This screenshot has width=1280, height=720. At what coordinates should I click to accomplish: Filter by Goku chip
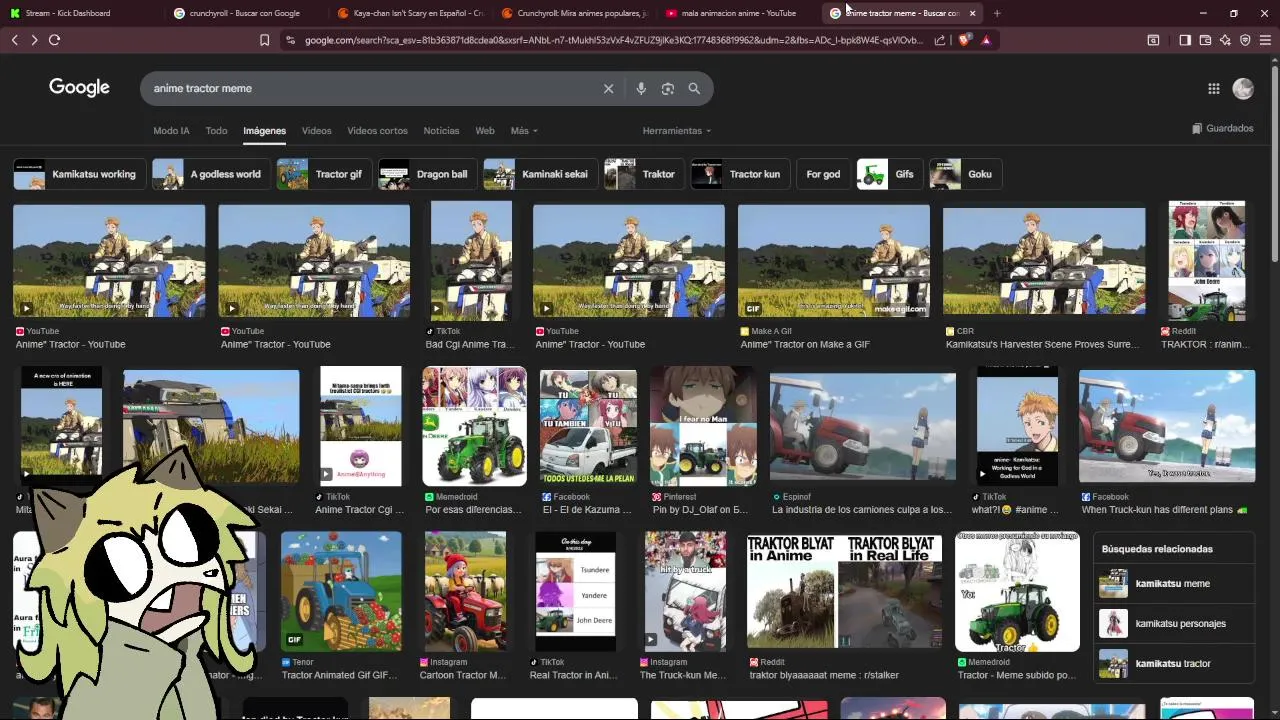[x=964, y=174]
